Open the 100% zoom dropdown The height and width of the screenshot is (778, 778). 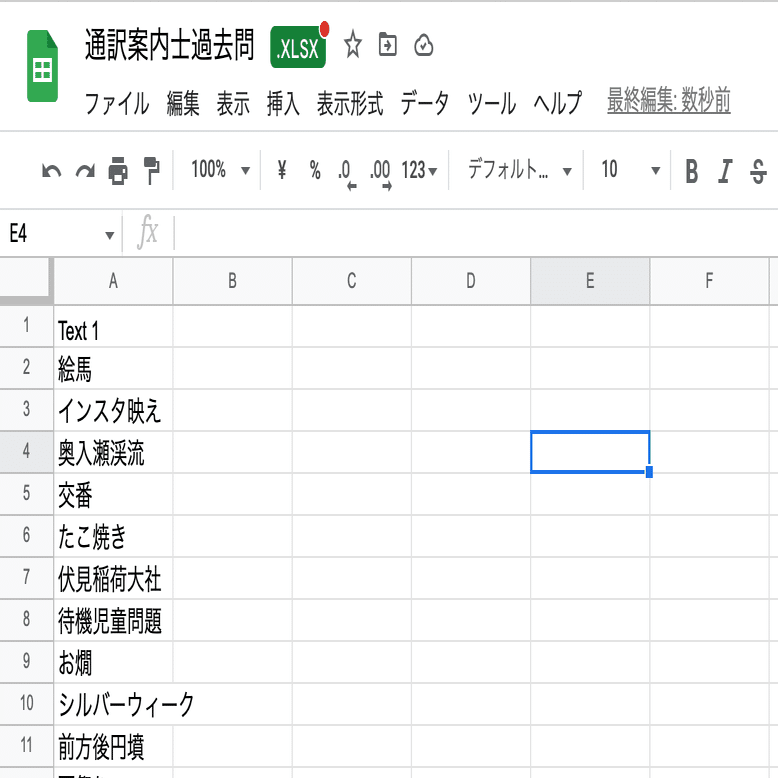coord(220,170)
